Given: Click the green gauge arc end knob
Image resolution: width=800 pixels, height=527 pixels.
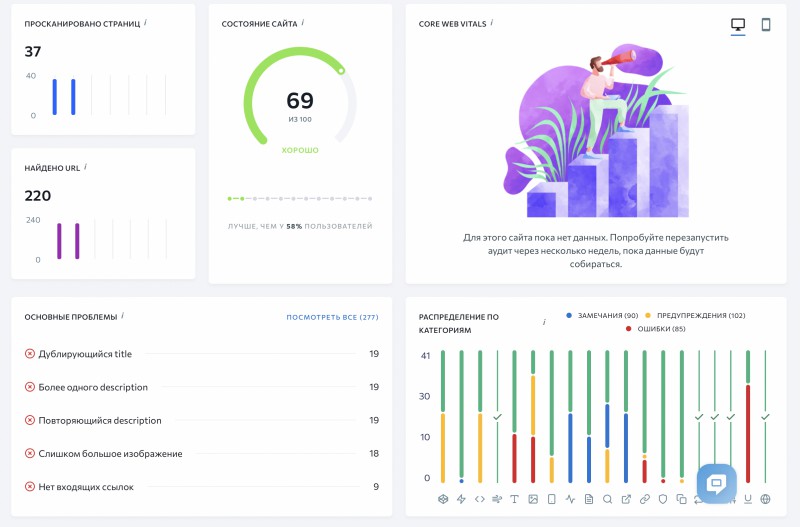Looking at the screenshot, I should [341, 70].
